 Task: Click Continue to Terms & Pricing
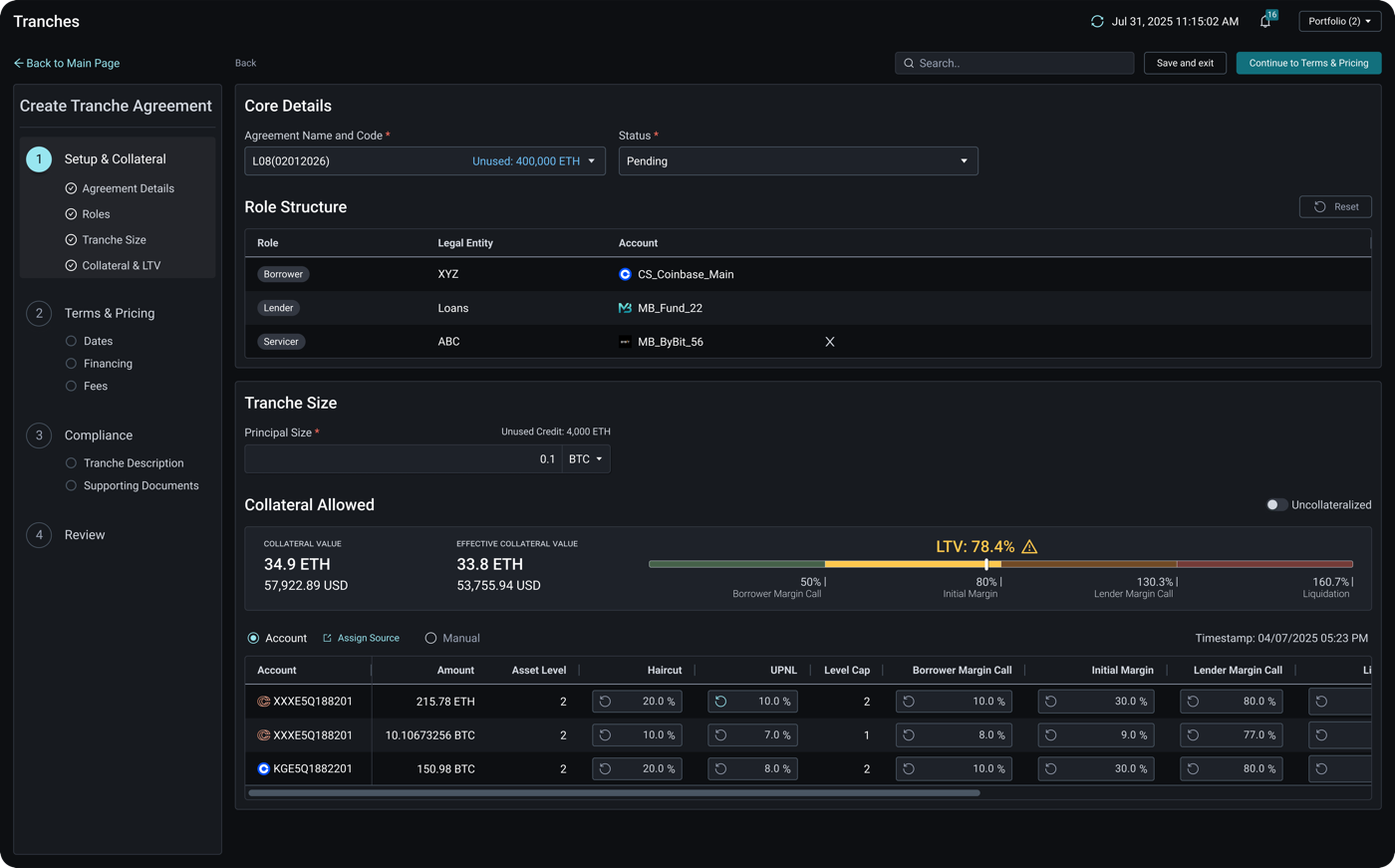[x=1308, y=63]
